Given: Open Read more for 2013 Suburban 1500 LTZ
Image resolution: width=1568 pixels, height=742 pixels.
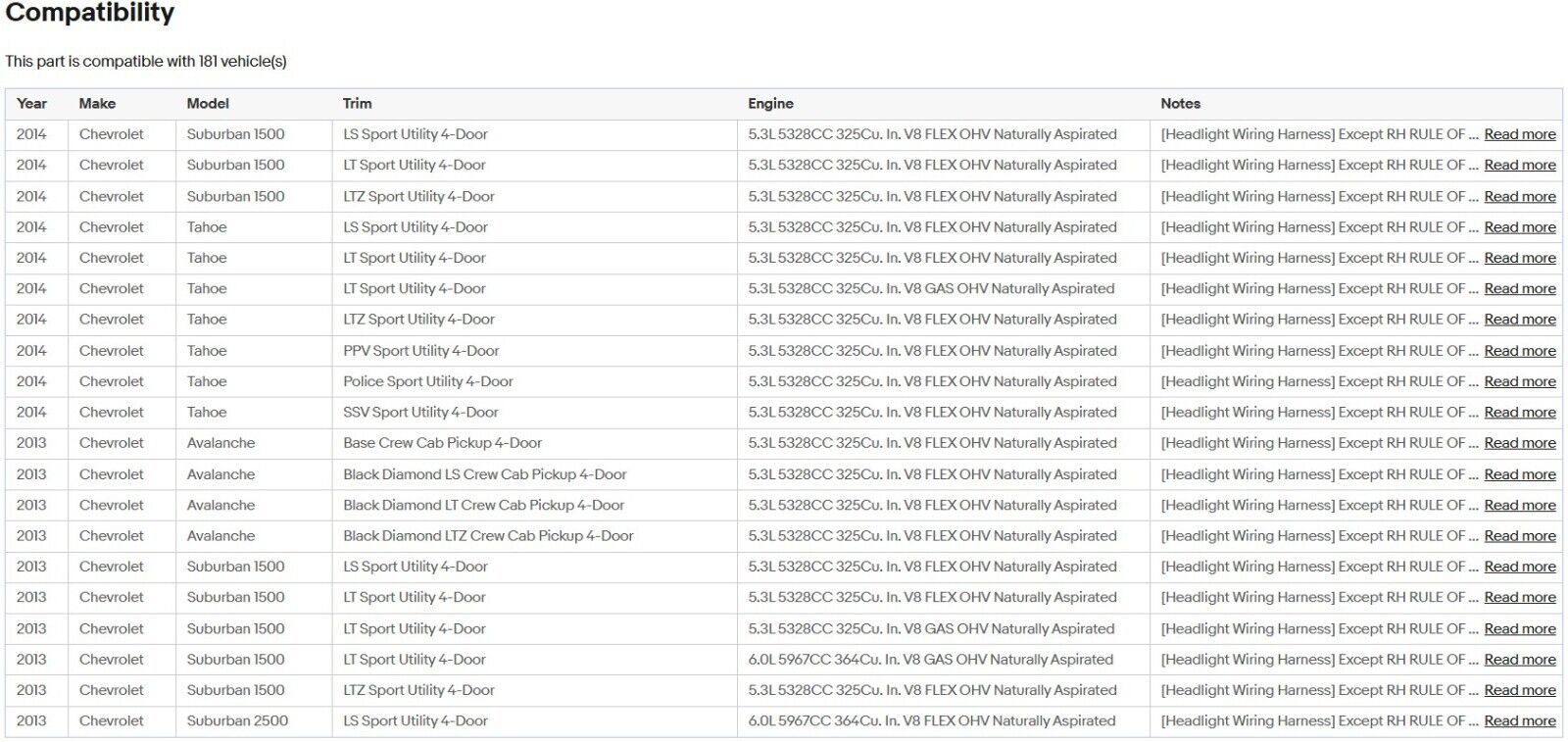Looking at the screenshot, I should (1519, 690).
